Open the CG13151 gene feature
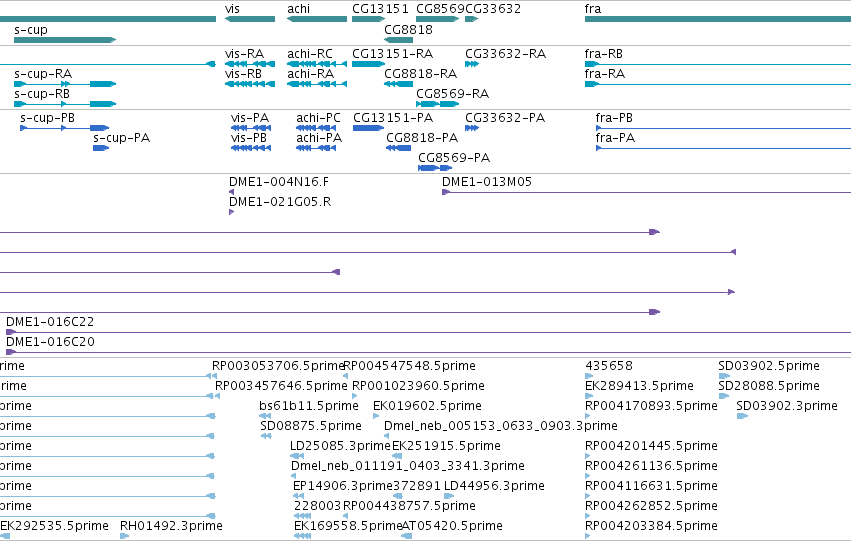851x541 pixels. coord(368,19)
